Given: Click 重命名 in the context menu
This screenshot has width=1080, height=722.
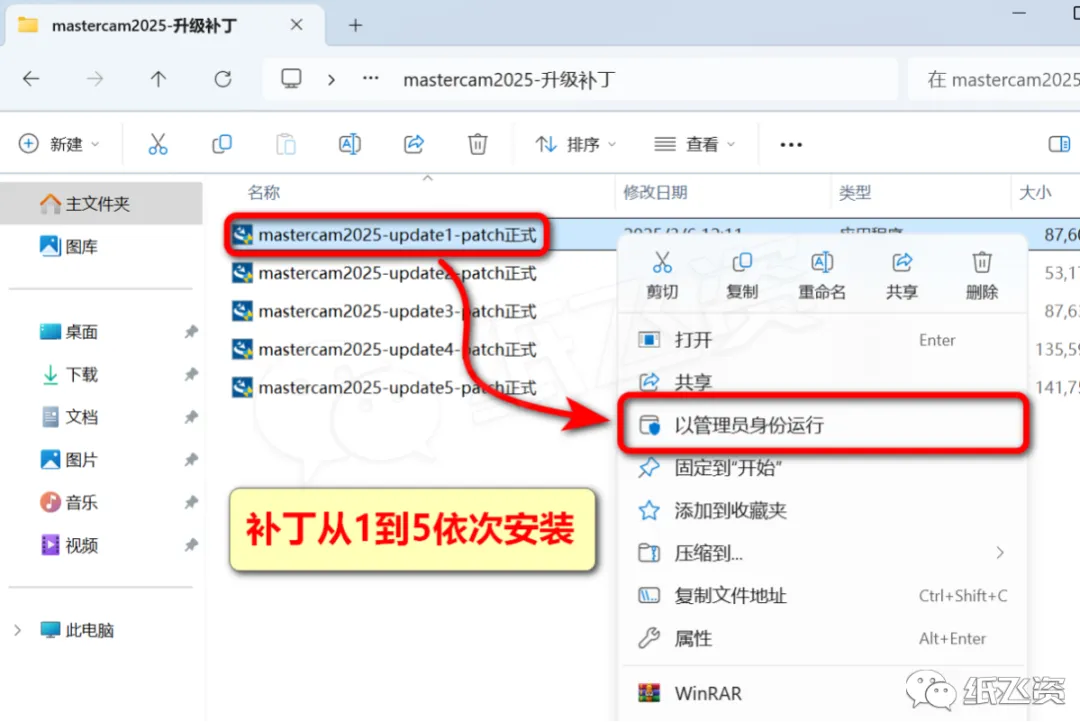Looking at the screenshot, I should [822, 276].
